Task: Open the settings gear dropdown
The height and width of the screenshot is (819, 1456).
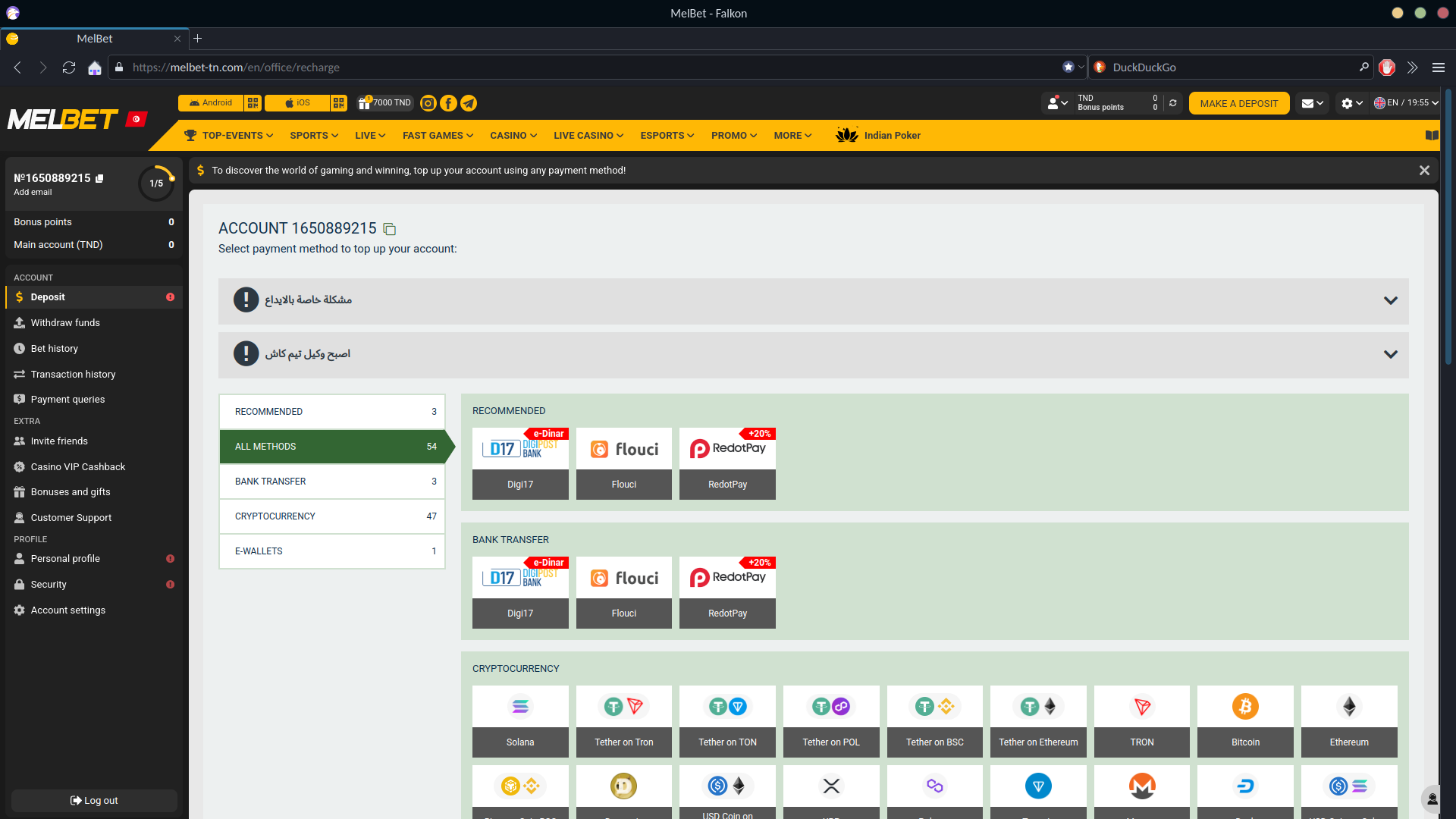Action: [x=1352, y=103]
